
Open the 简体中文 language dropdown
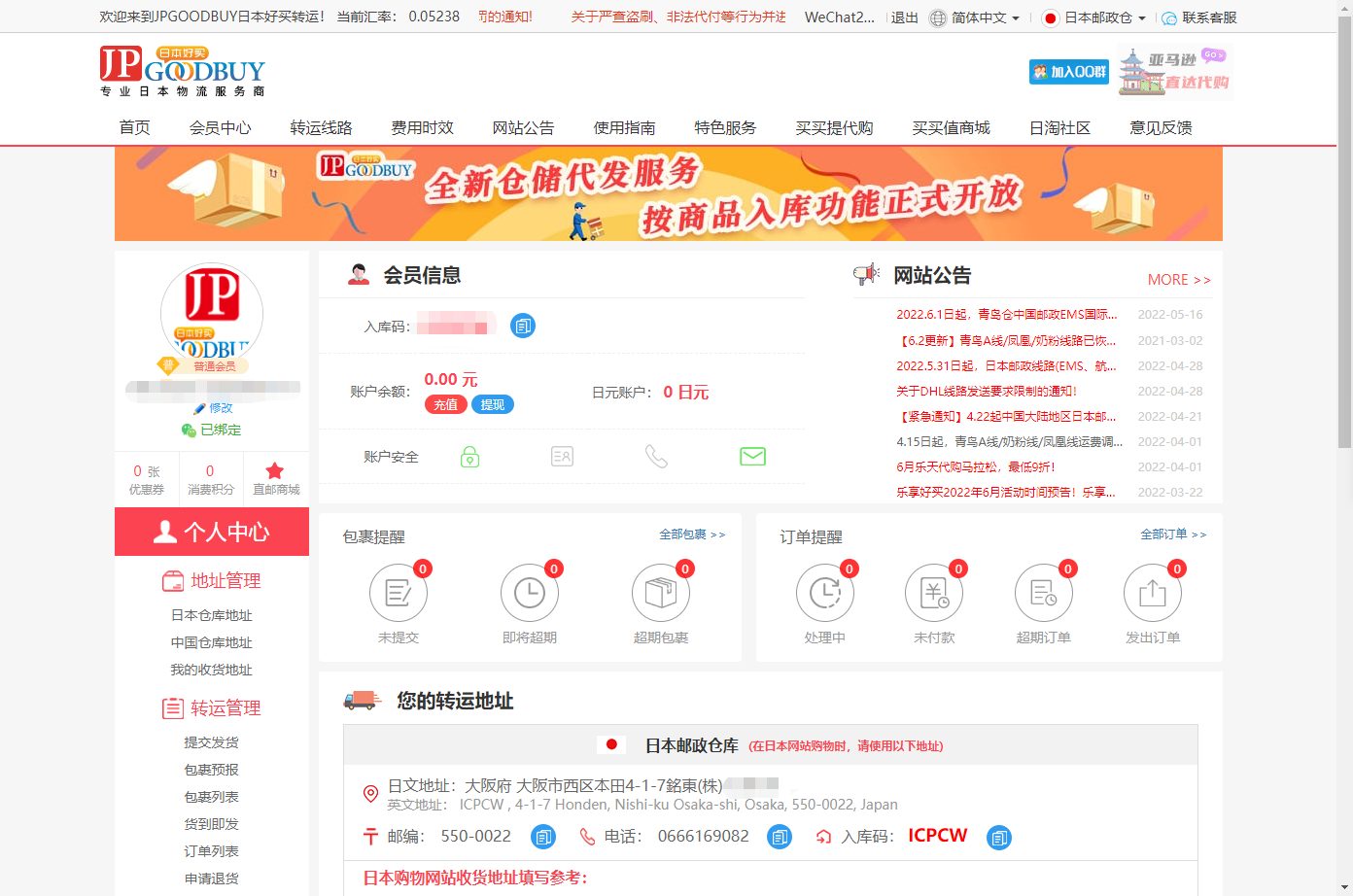tap(976, 17)
